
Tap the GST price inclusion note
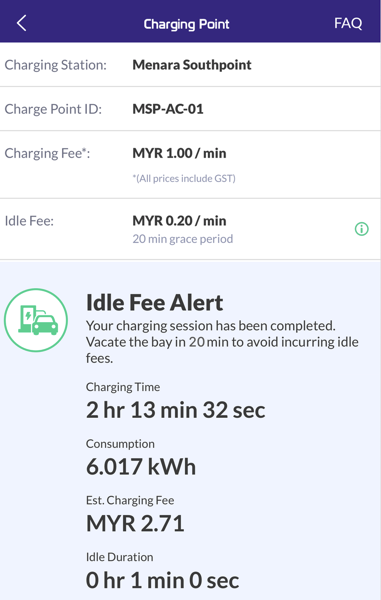click(184, 178)
